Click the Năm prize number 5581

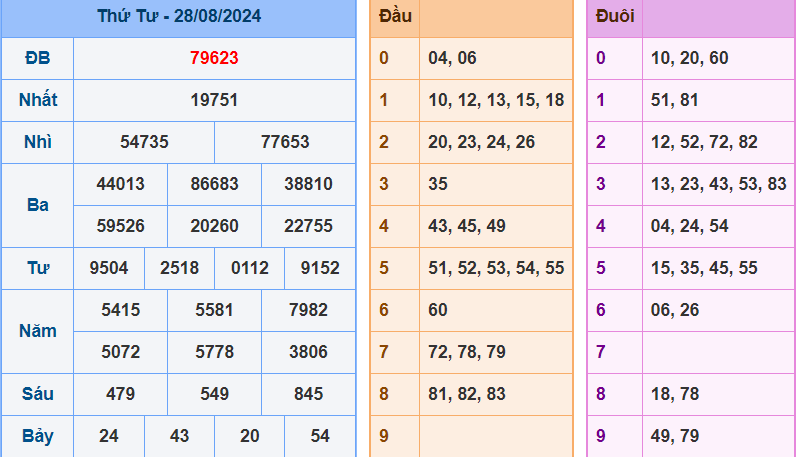tap(214, 310)
